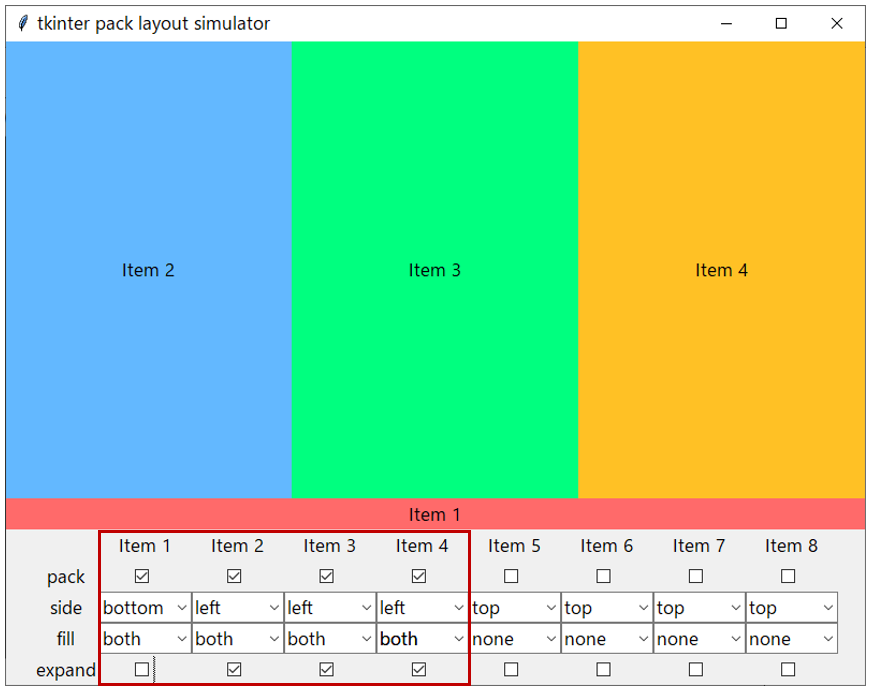This screenshot has width=870, height=691.
Task: Maximize the layout simulator window
Action: point(781,23)
